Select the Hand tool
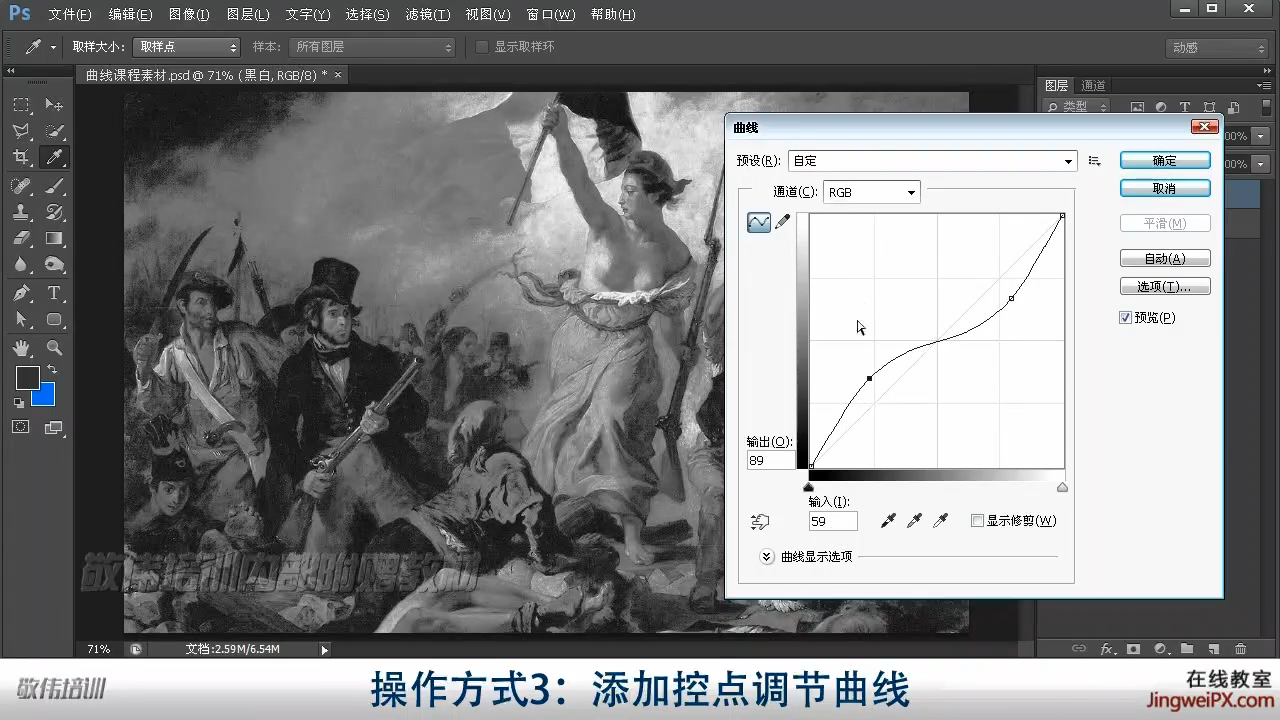 [x=21, y=348]
